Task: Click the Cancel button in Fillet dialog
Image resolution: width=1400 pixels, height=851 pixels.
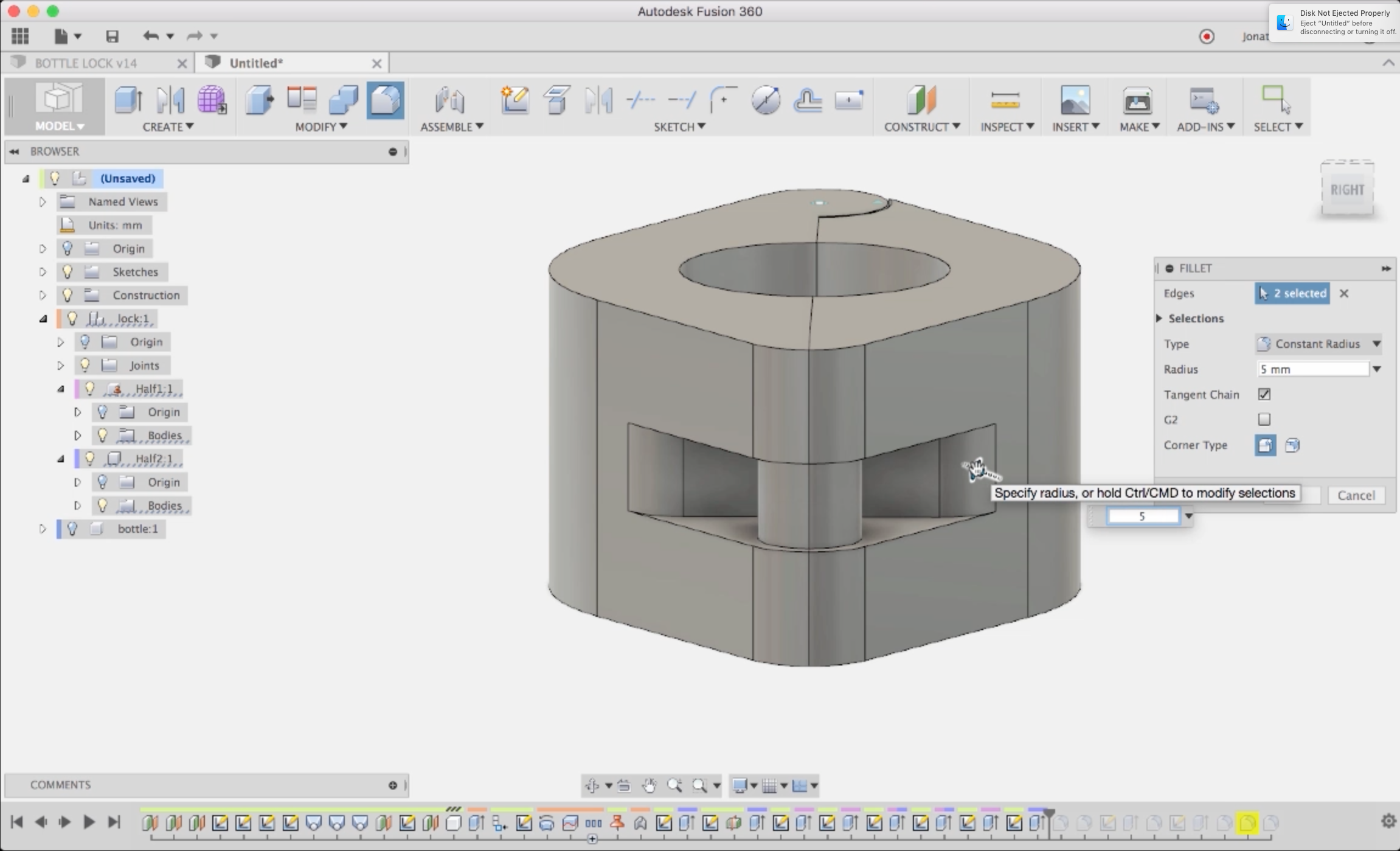Action: 1356,495
